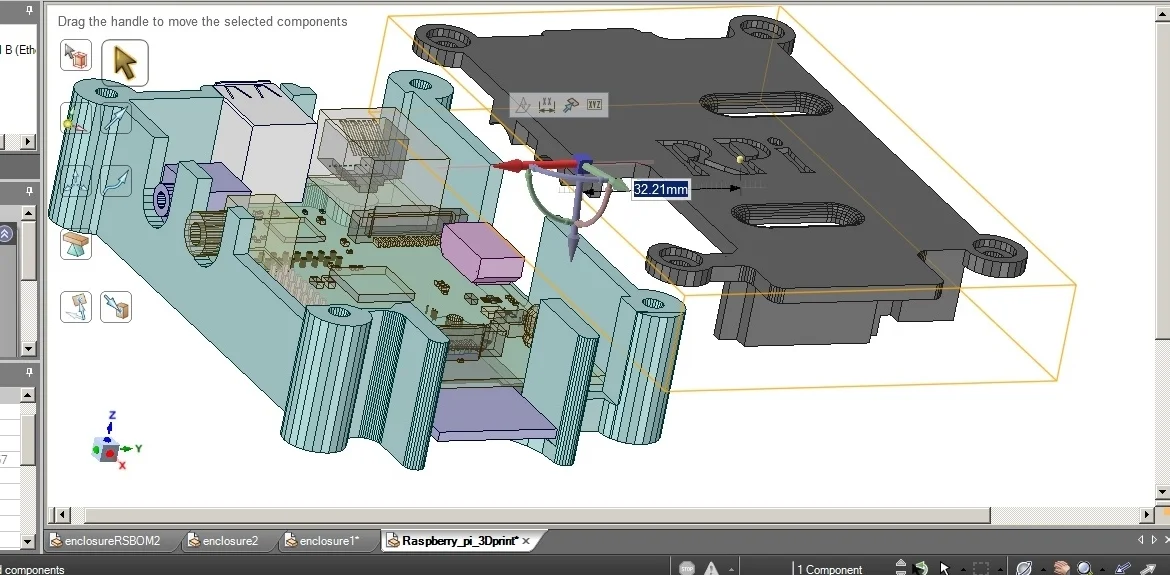Viewport: 1170px width, 575px height.
Task: Click the bottom-left panel scrollbar down arrow
Action: pos(28,542)
